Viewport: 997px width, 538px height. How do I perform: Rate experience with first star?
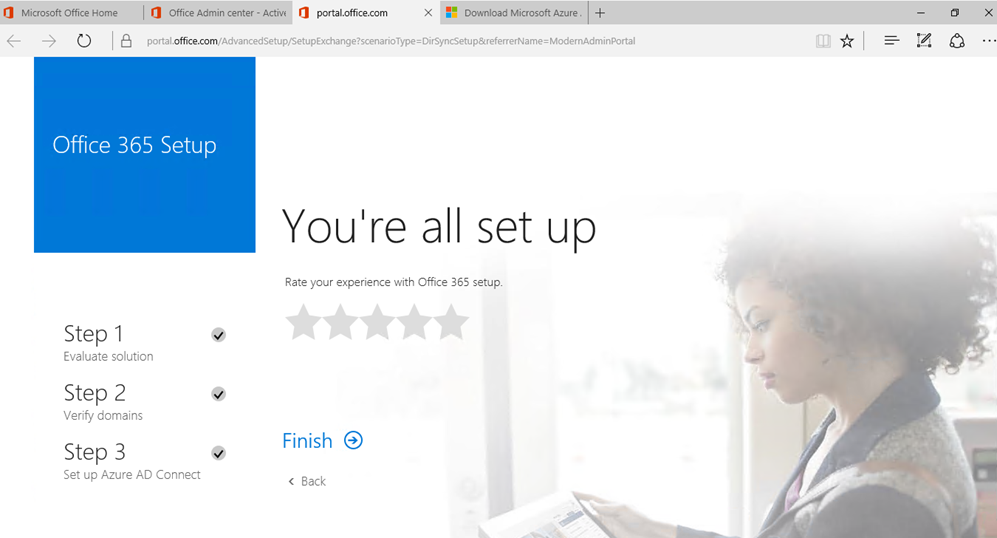pyautogui.click(x=303, y=322)
